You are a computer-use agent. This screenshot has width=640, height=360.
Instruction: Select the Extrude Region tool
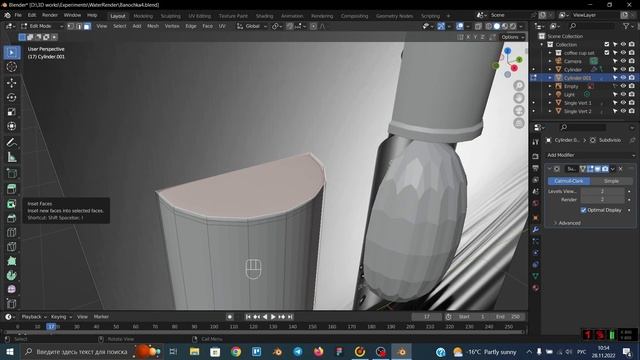click(11, 189)
